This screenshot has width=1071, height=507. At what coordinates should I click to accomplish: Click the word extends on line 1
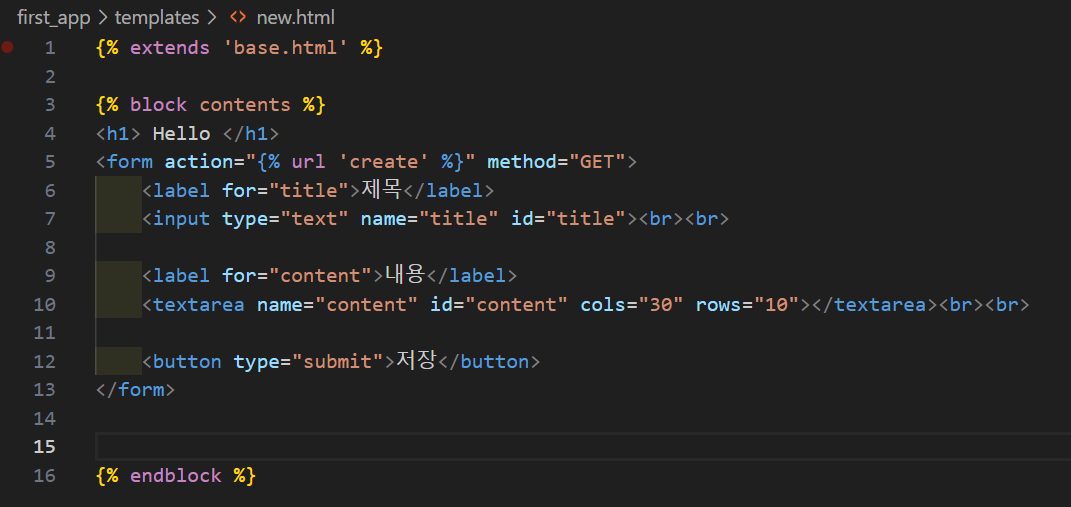pos(170,48)
